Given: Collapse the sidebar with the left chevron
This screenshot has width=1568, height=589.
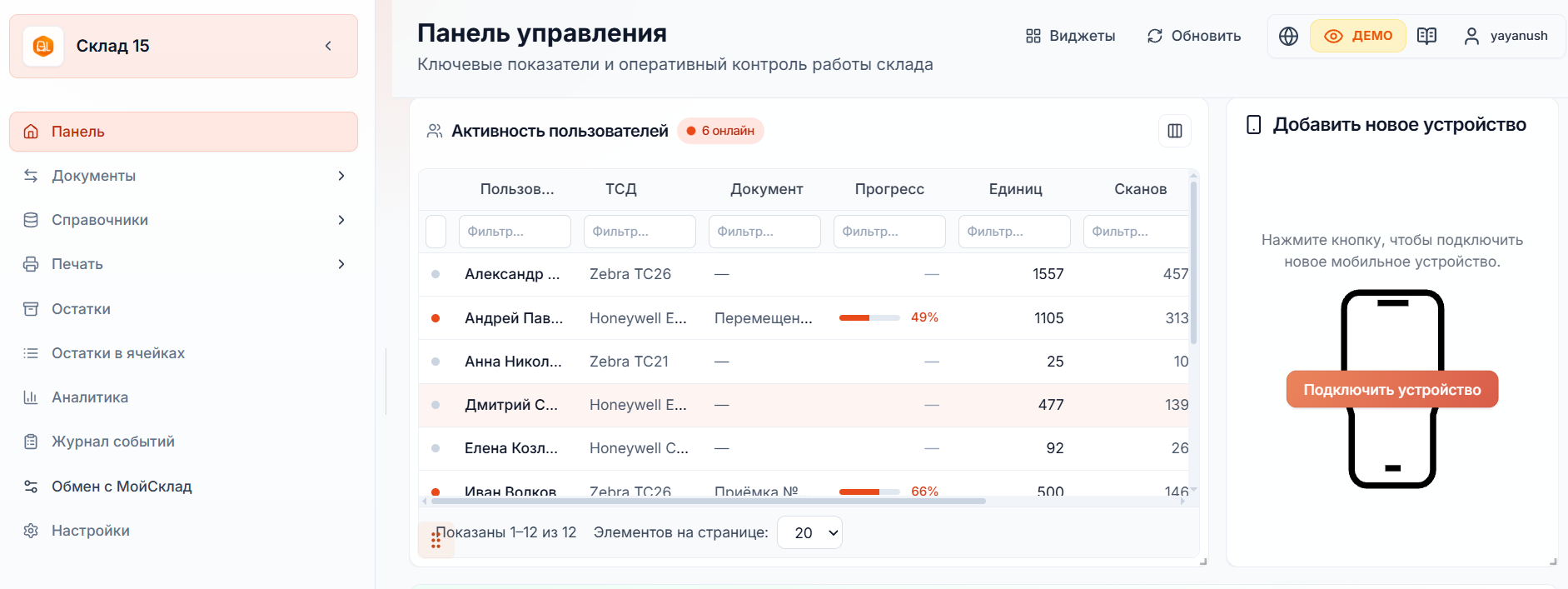Looking at the screenshot, I should click(328, 46).
